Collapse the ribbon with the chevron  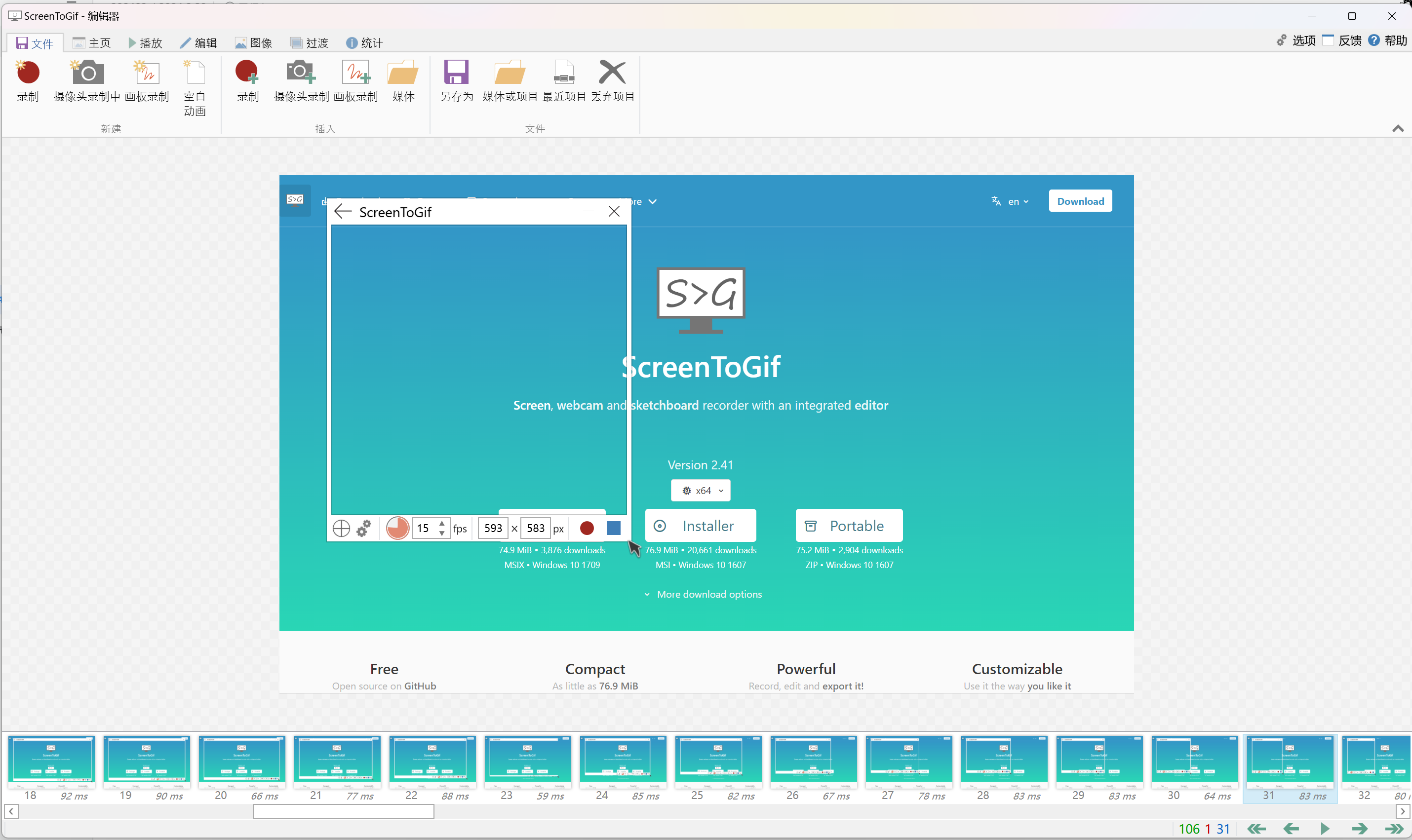tap(1397, 128)
